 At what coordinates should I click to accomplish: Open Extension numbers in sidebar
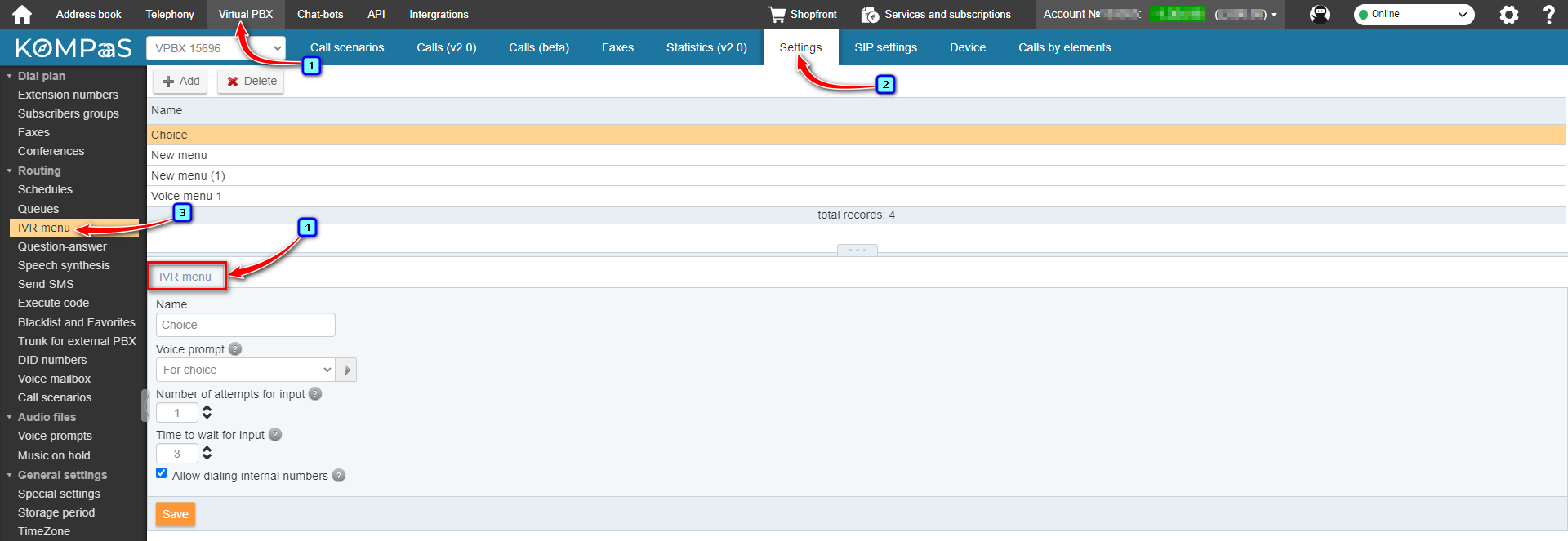tap(68, 95)
